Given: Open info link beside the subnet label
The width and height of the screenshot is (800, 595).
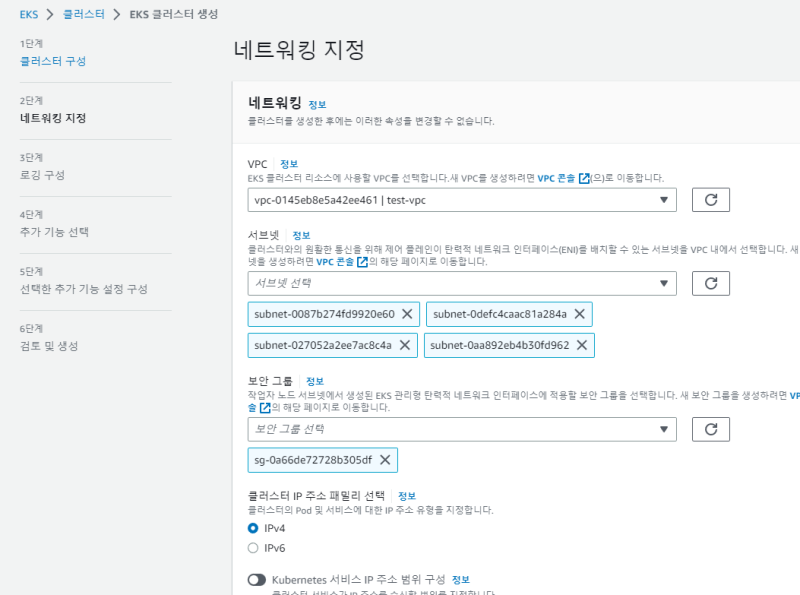Looking at the screenshot, I should point(301,235).
